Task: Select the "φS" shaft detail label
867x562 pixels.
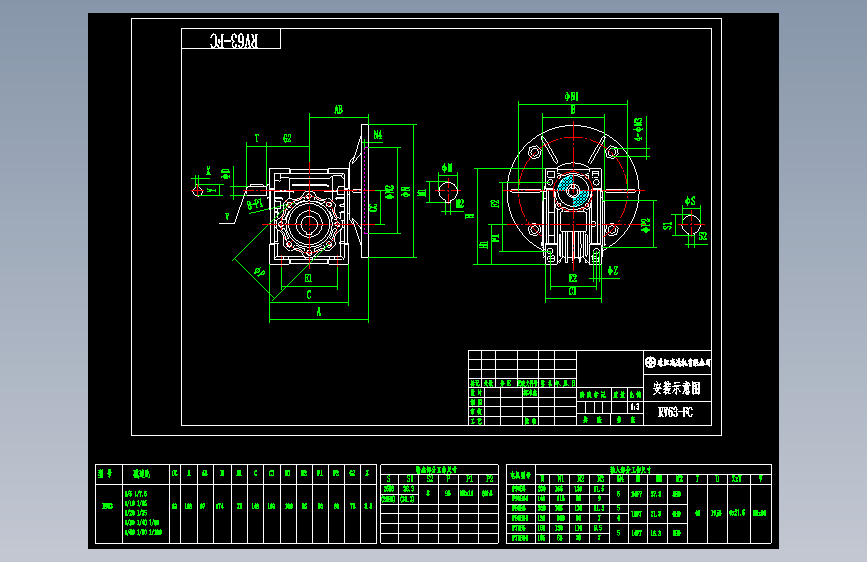Action: [690, 201]
